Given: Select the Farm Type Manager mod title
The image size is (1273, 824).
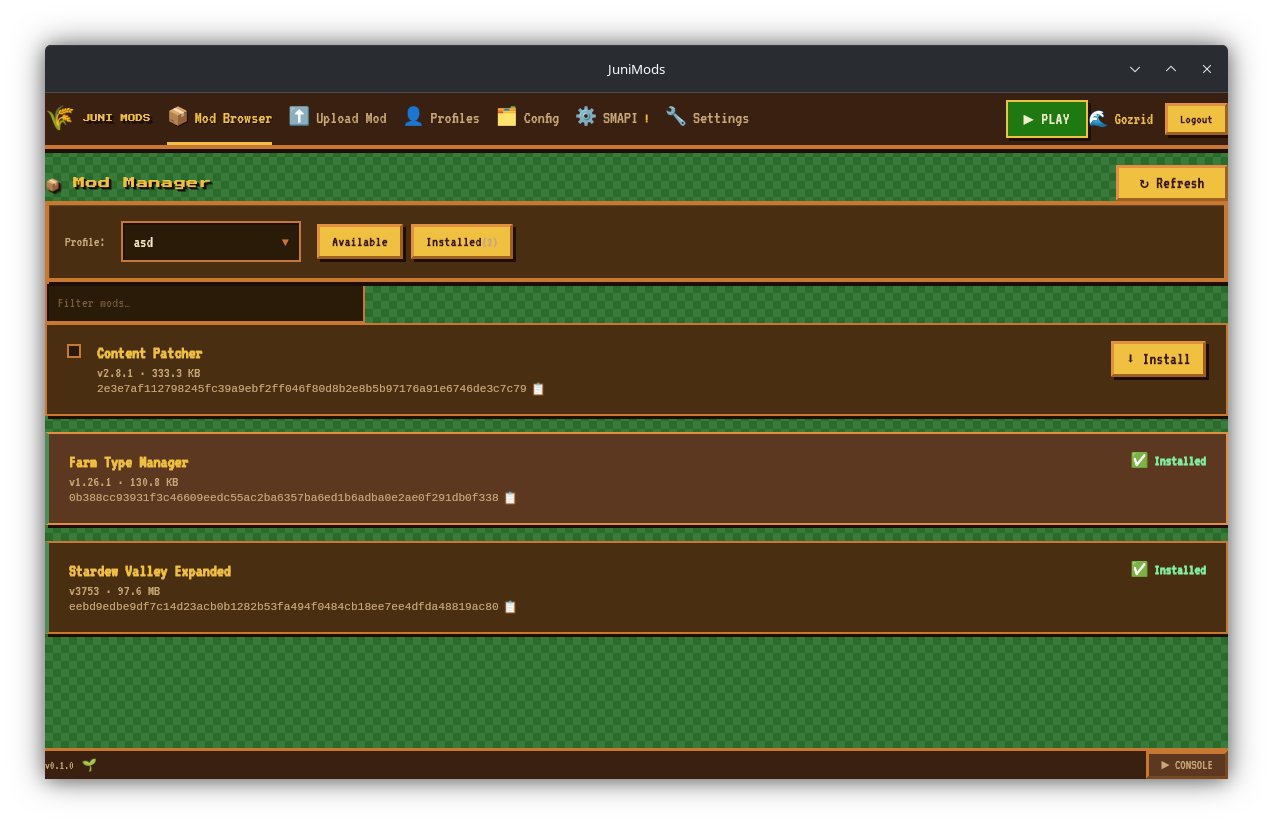Looking at the screenshot, I should [128, 463].
